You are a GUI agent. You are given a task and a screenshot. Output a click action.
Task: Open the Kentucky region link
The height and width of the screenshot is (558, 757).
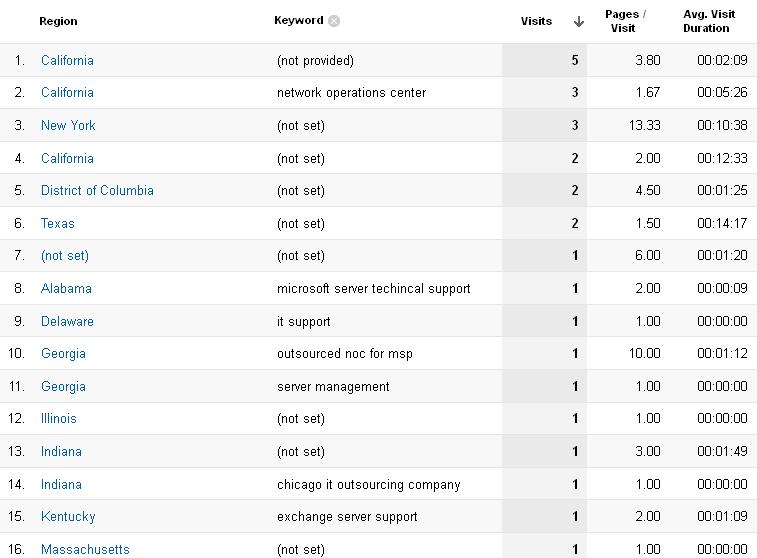pyautogui.click(x=68, y=517)
